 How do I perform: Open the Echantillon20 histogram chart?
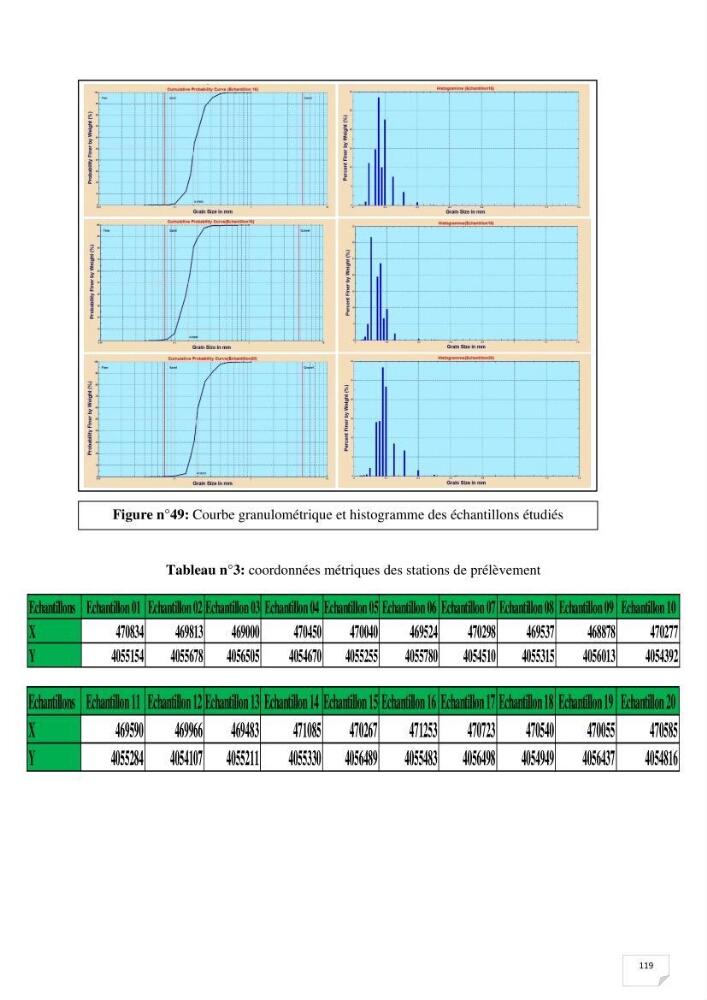point(463,422)
